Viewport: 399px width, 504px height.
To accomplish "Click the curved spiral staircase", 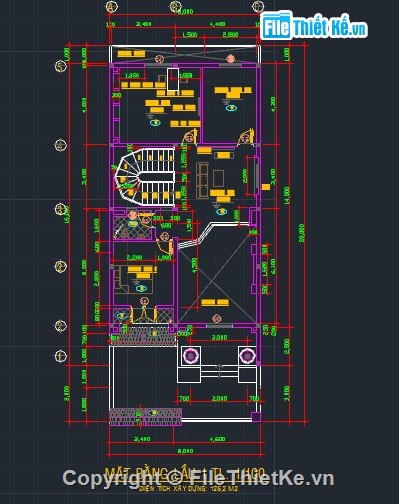I will (144, 177).
